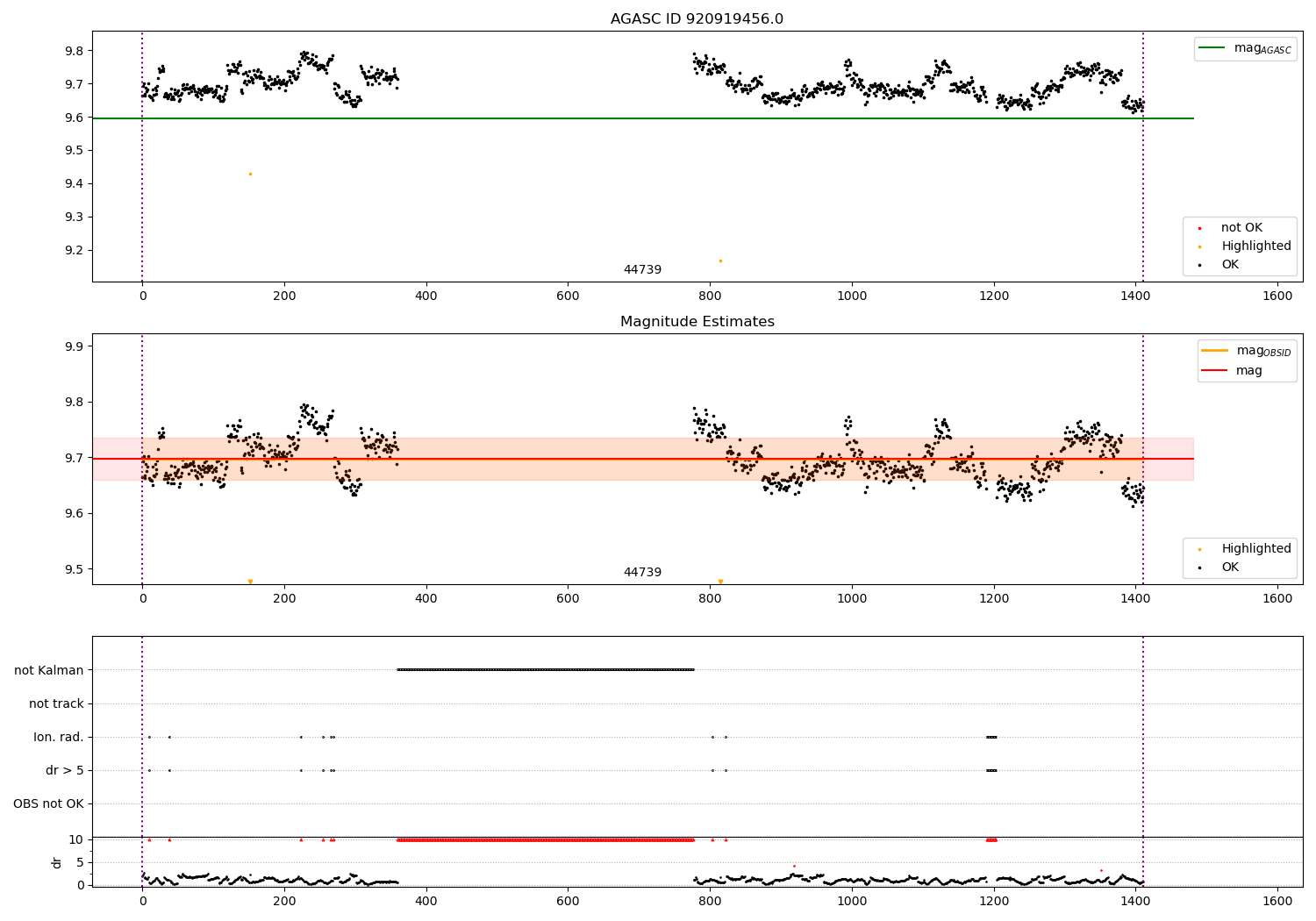The image size is (1316, 921).
Task: Click the 9.3 y-axis tick label in top panel
Action: pyautogui.click(x=75, y=217)
